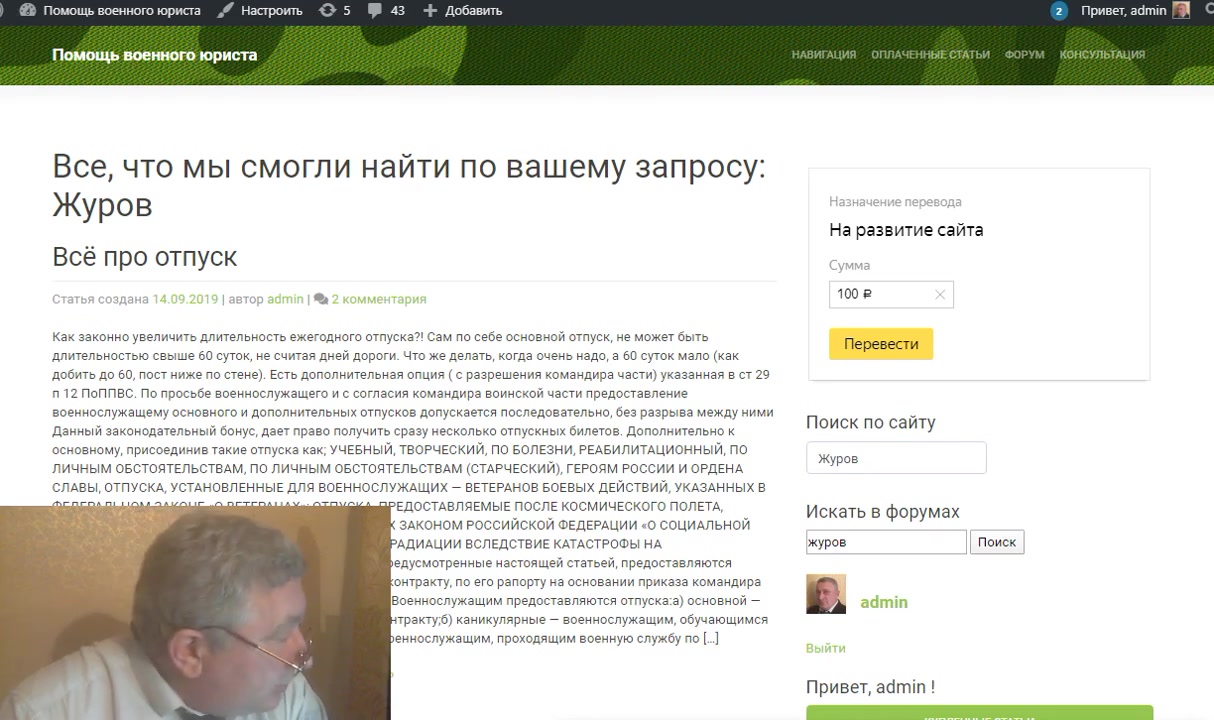Click the На развитие сайта payment purpose text
The width and height of the screenshot is (1214, 720).
906,230
